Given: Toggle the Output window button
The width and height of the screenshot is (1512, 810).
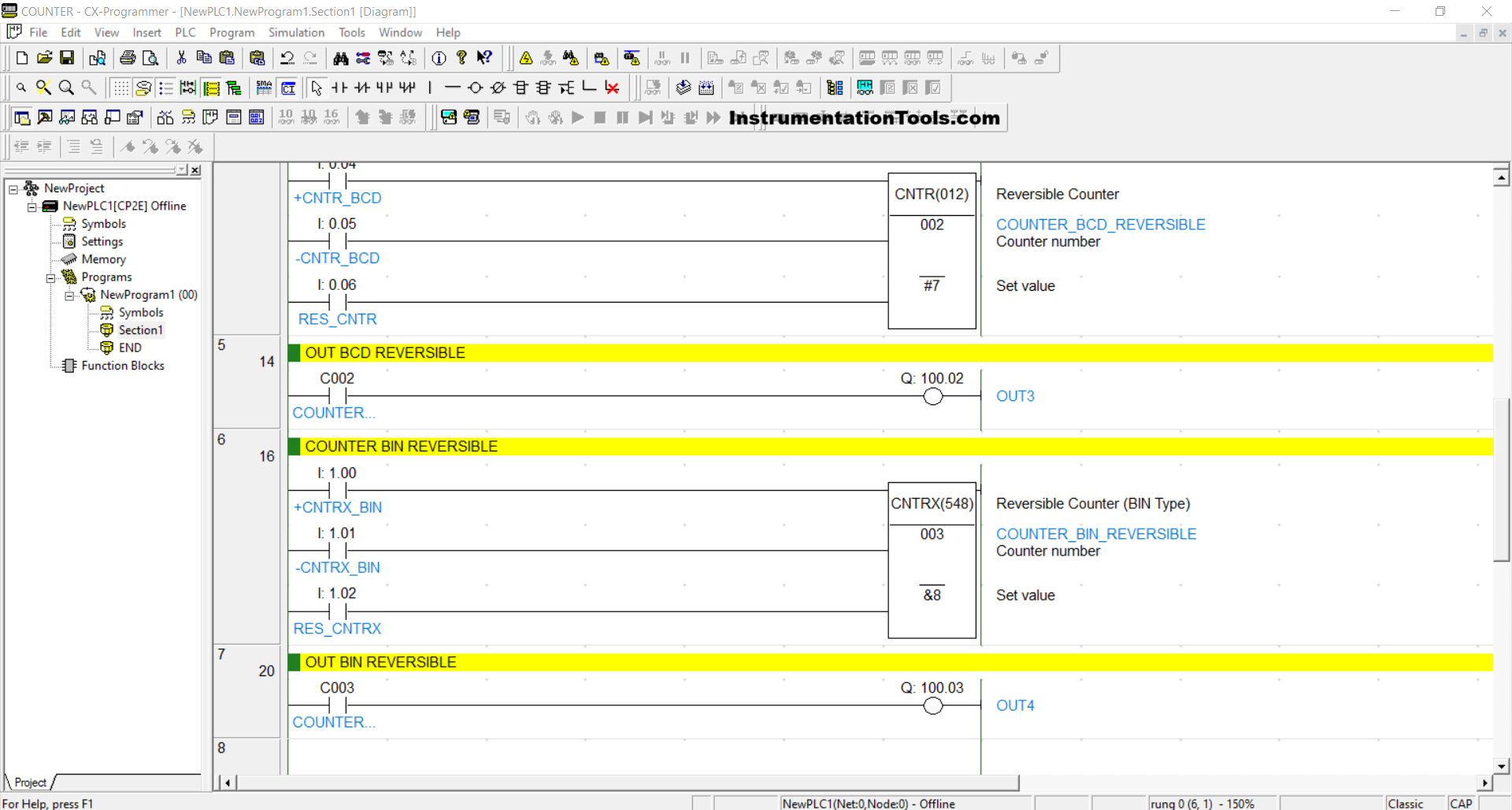Looking at the screenshot, I should [x=45, y=117].
